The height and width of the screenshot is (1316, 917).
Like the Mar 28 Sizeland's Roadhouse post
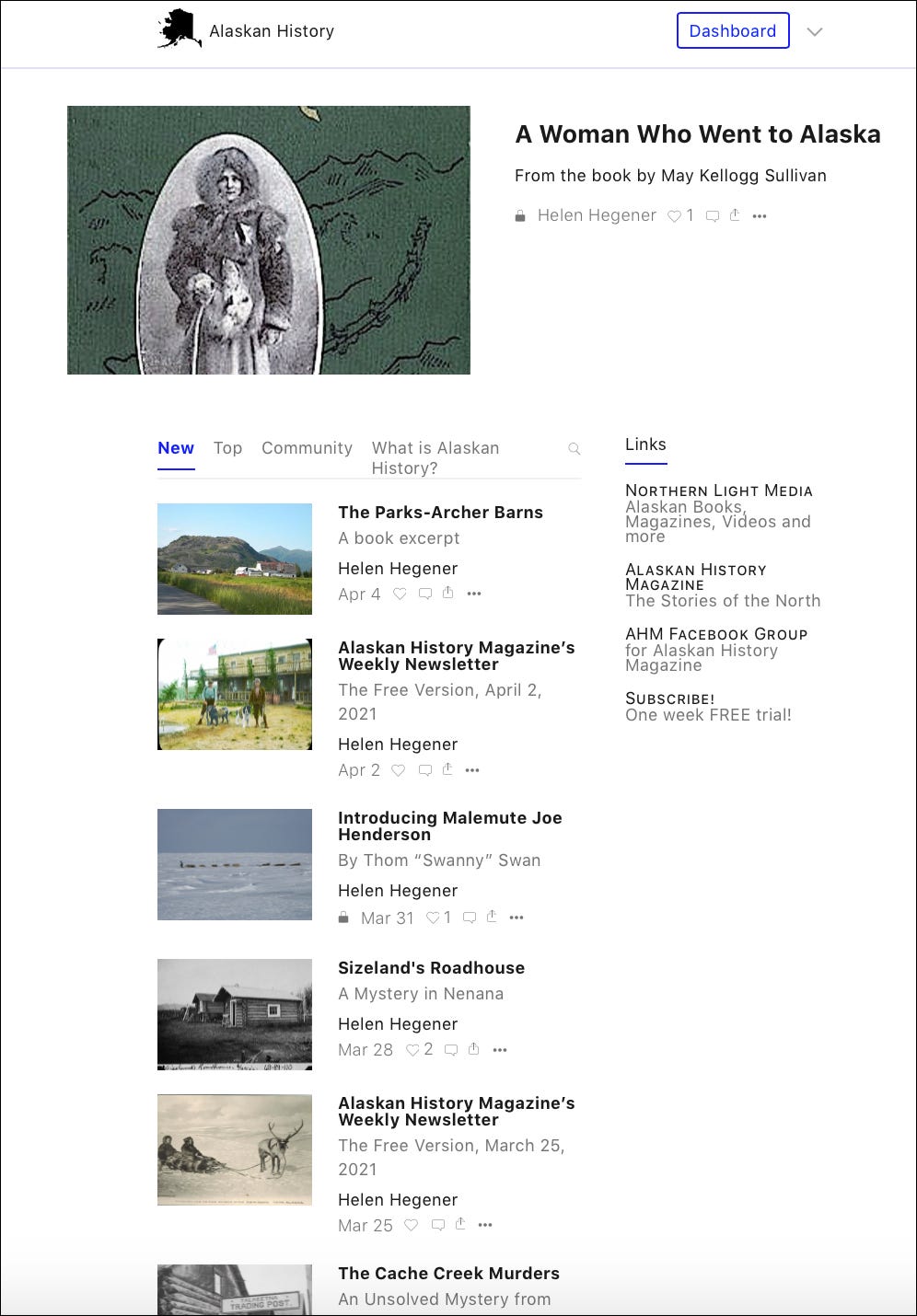[413, 1050]
